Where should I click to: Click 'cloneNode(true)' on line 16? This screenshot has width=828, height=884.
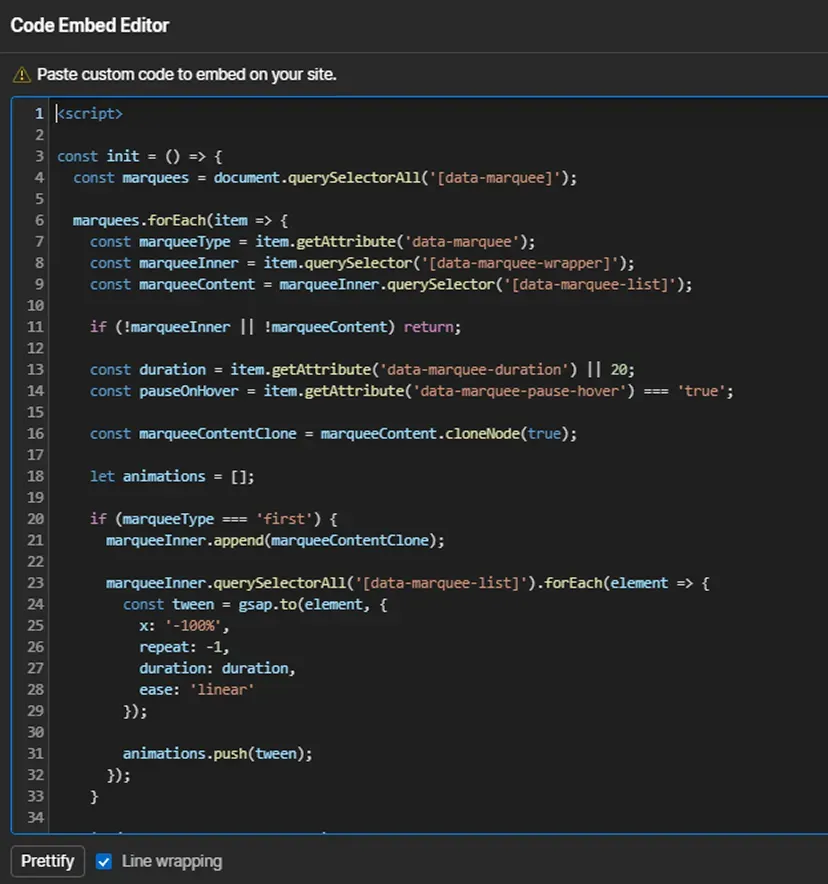coord(507,434)
